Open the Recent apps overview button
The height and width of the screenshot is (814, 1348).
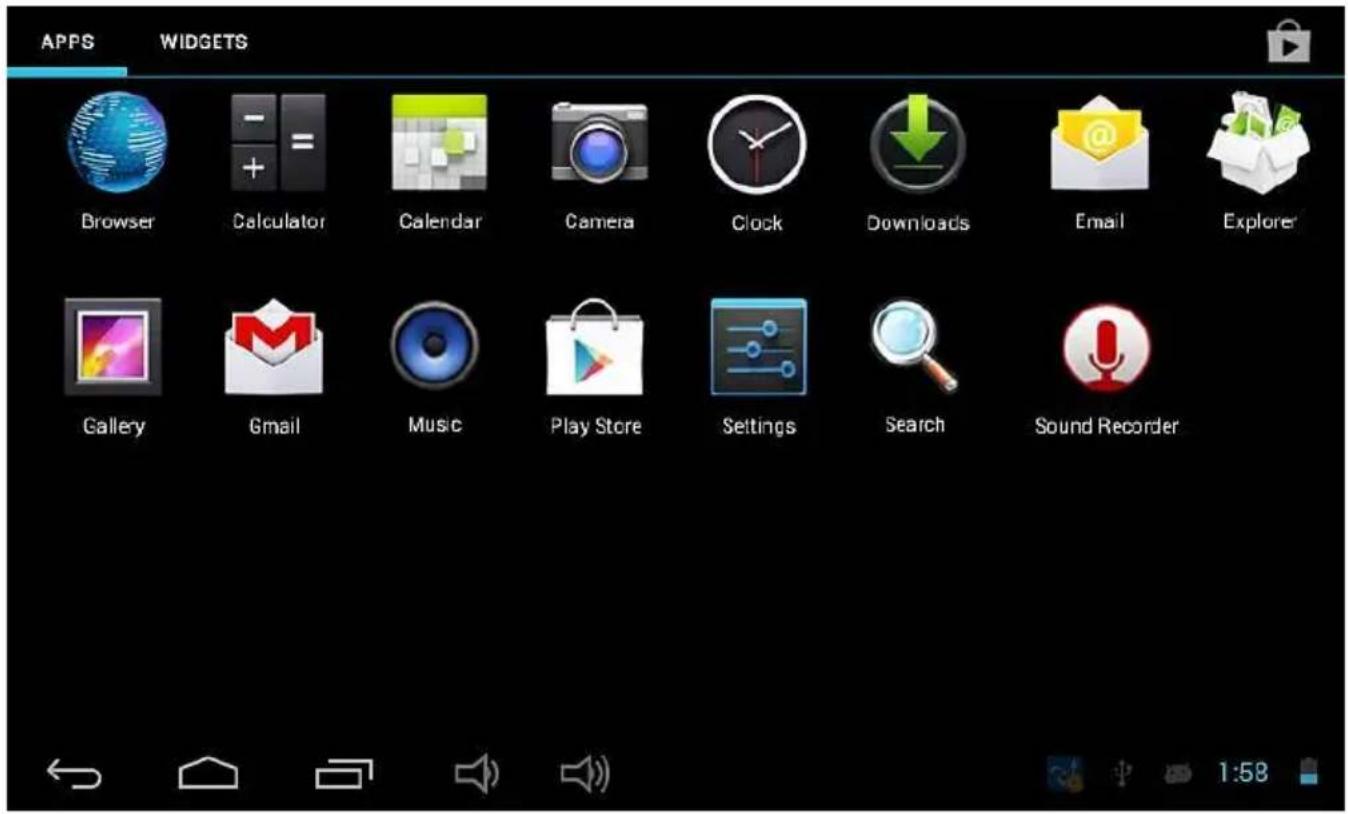coord(343,773)
